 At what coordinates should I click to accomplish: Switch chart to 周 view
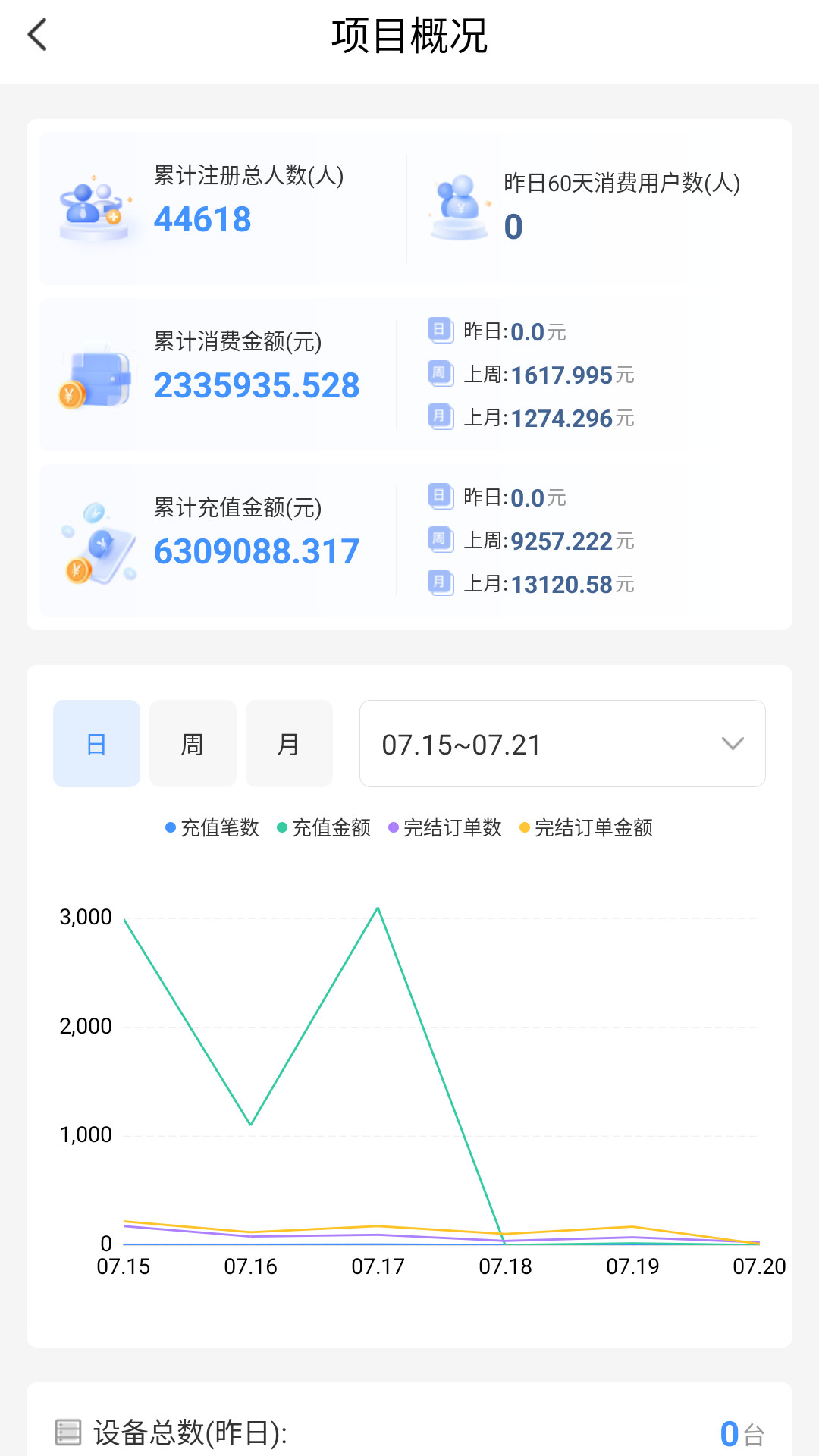(x=193, y=744)
